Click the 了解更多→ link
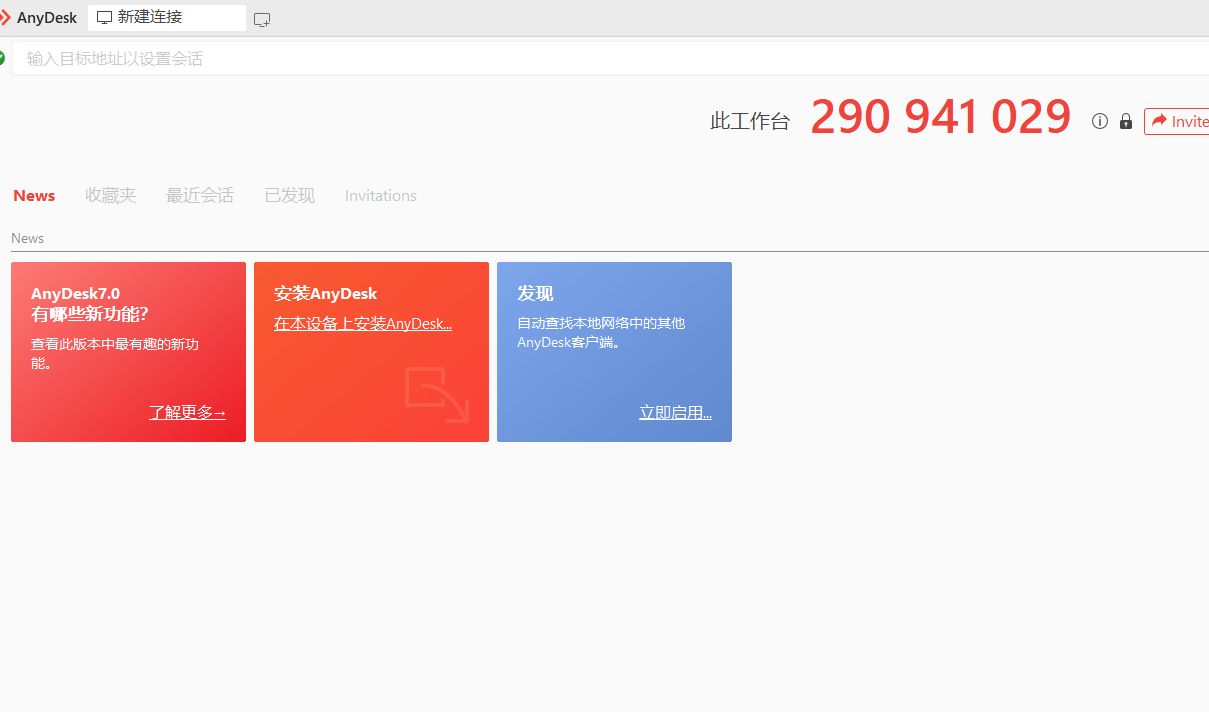Viewport: 1209px width, 712px height. (188, 412)
